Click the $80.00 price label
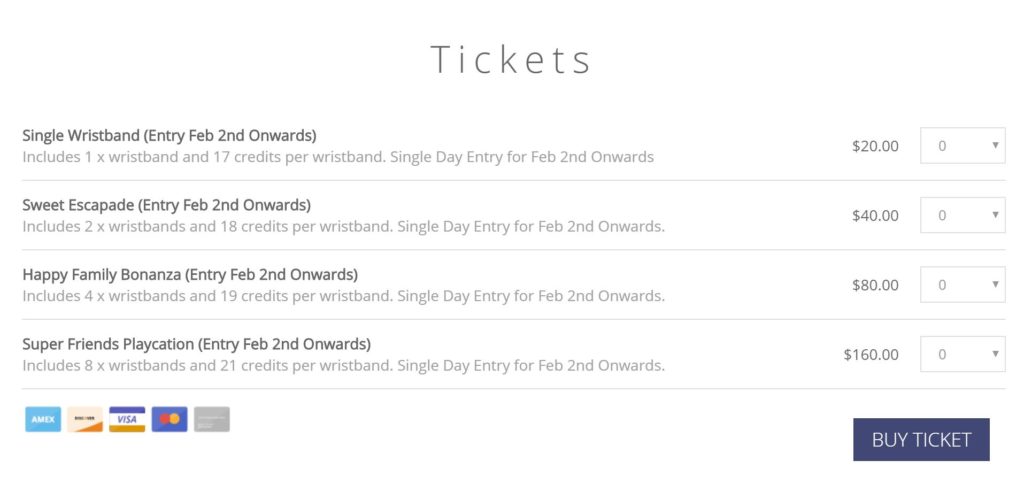 coord(875,285)
